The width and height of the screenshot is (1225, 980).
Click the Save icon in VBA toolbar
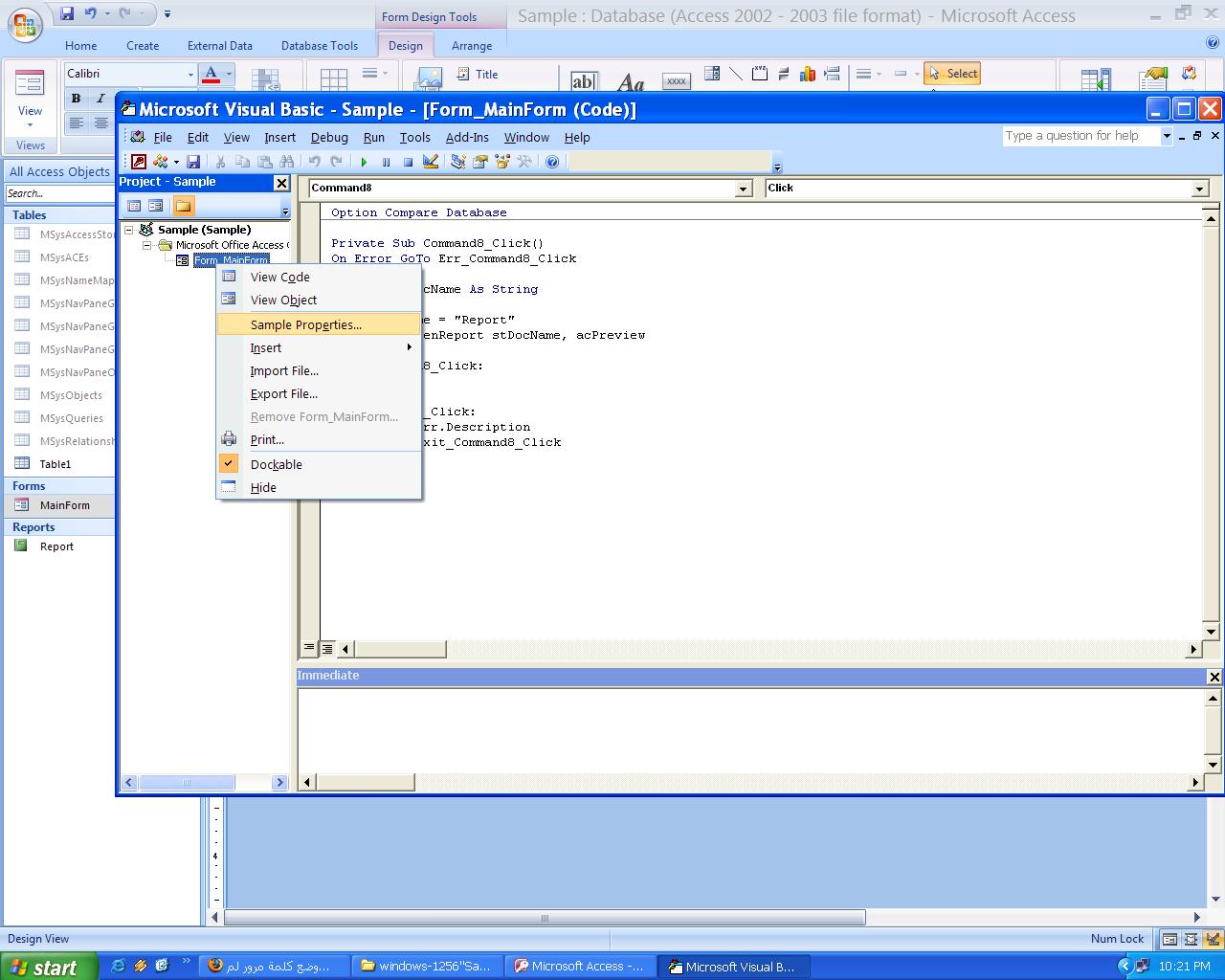(193, 162)
